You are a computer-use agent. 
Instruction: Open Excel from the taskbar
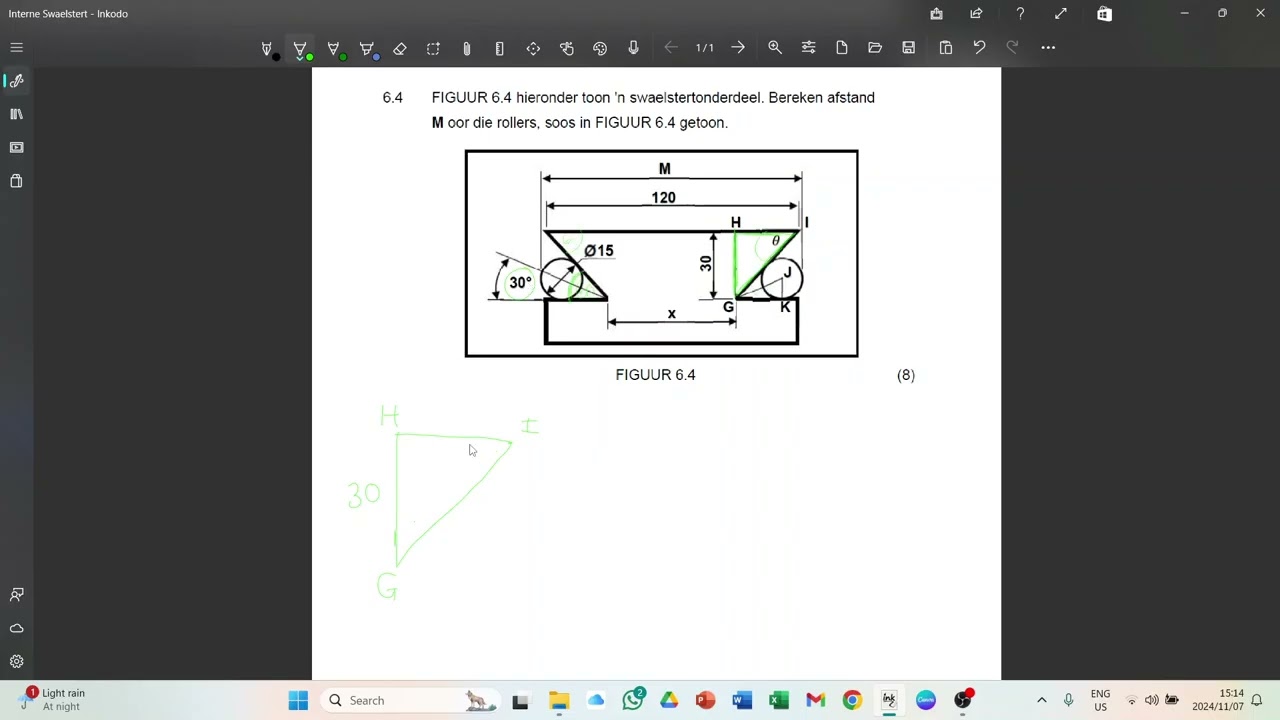[778, 701]
